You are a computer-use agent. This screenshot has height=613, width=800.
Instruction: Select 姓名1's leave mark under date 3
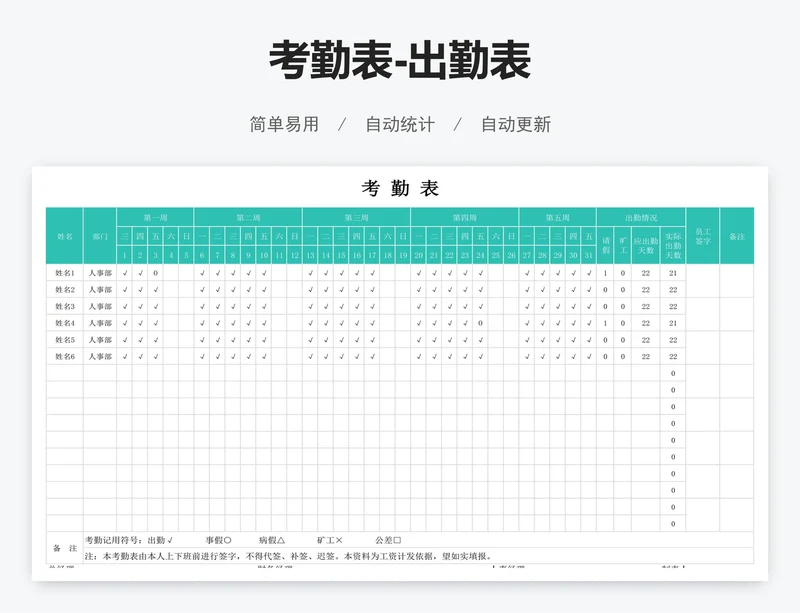click(x=156, y=273)
